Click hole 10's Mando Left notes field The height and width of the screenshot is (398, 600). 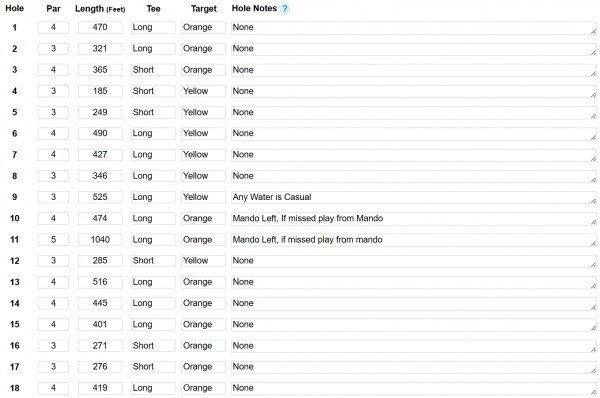pyautogui.click(x=414, y=219)
